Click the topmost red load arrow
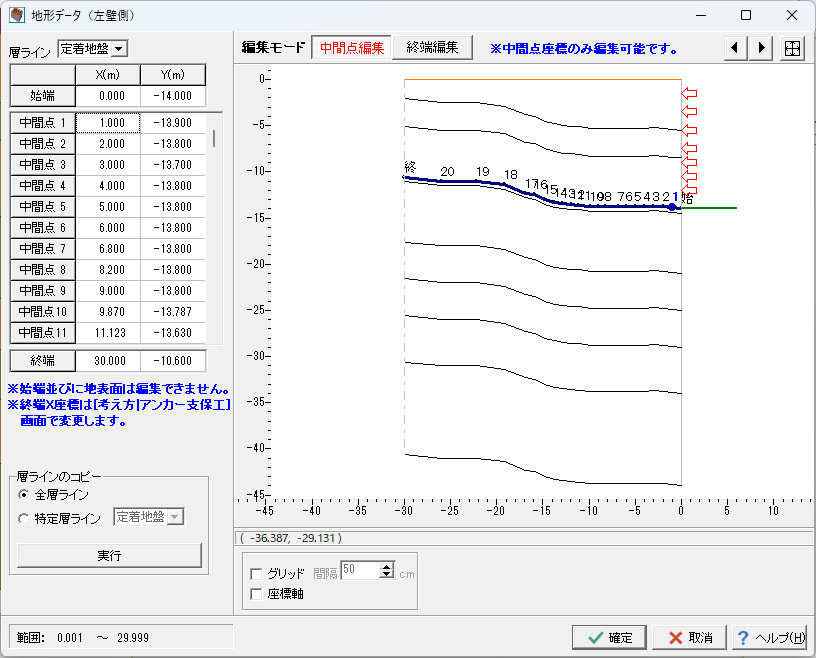The height and width of the screenshot is (658, 816). (x=689, y=93)
